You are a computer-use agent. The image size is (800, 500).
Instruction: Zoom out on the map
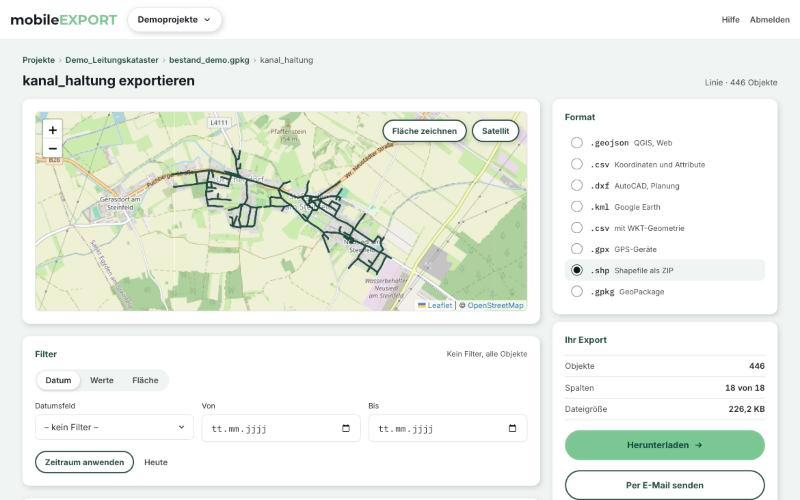[x=53, y=148]
